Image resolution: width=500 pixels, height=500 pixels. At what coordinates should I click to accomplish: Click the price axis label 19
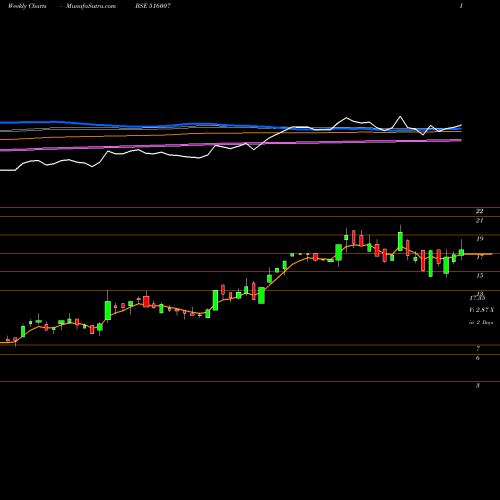479,239
